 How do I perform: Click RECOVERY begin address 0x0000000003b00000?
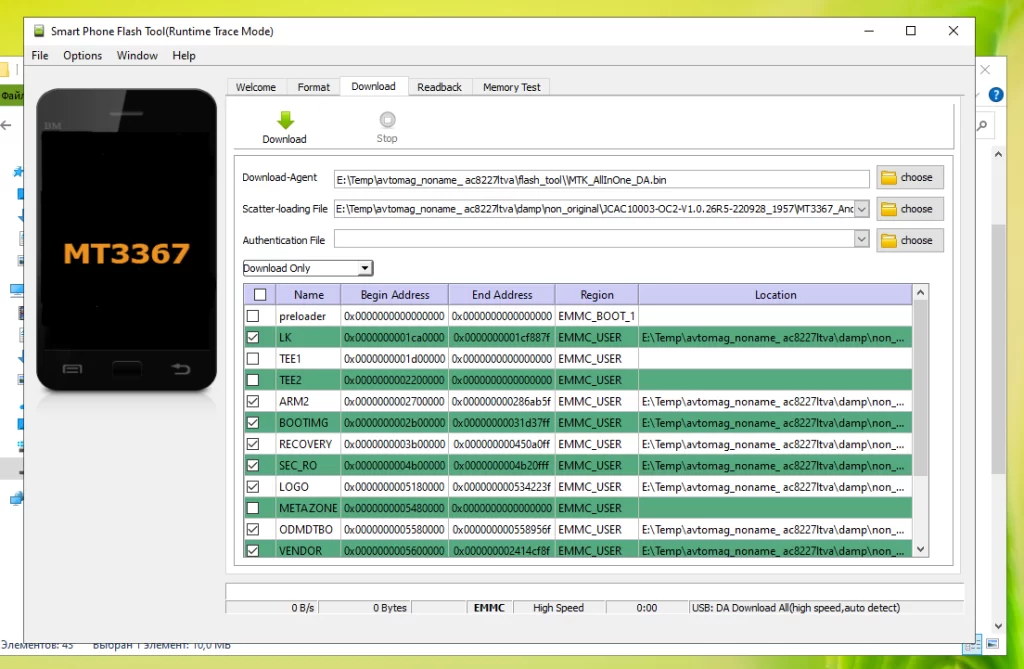coord(394,444)
